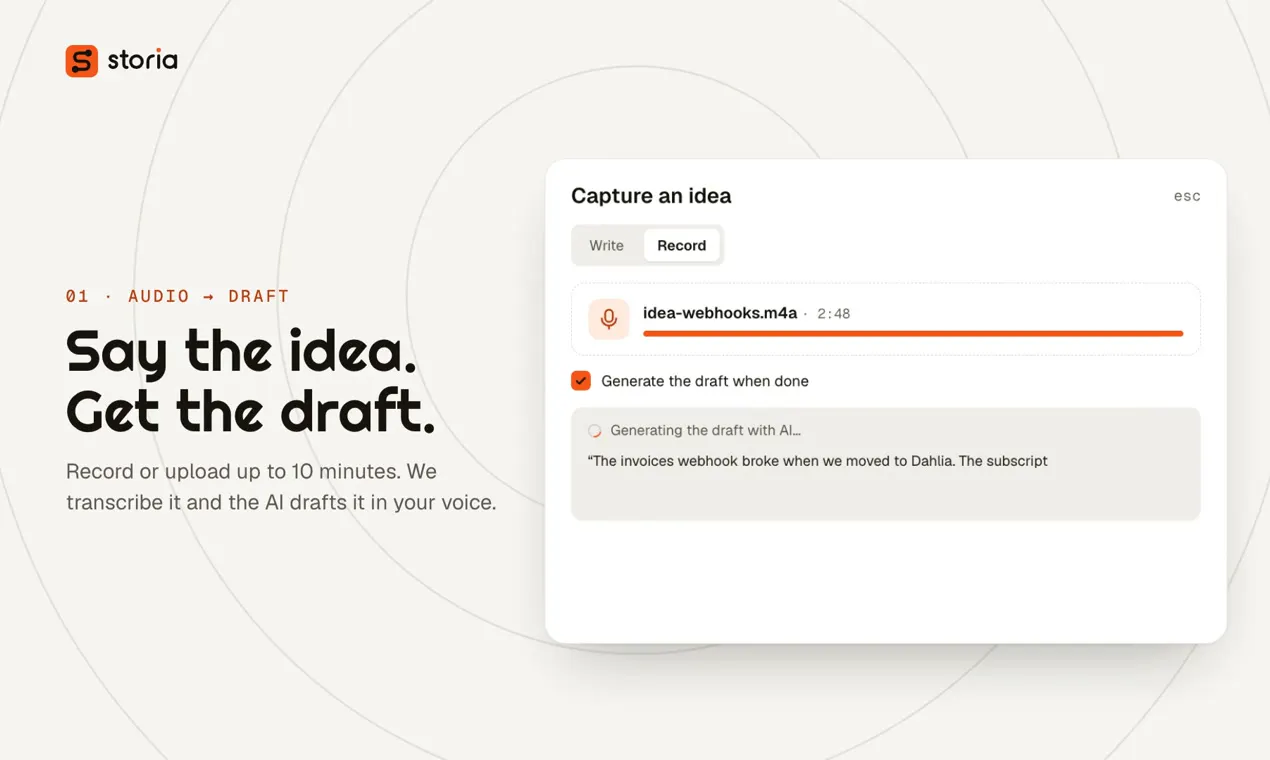Click the 01 · AUDIO → DRAFT label
Viewport: 1270px width, 760px height.
pyautogui.click(x=178, y=296)
